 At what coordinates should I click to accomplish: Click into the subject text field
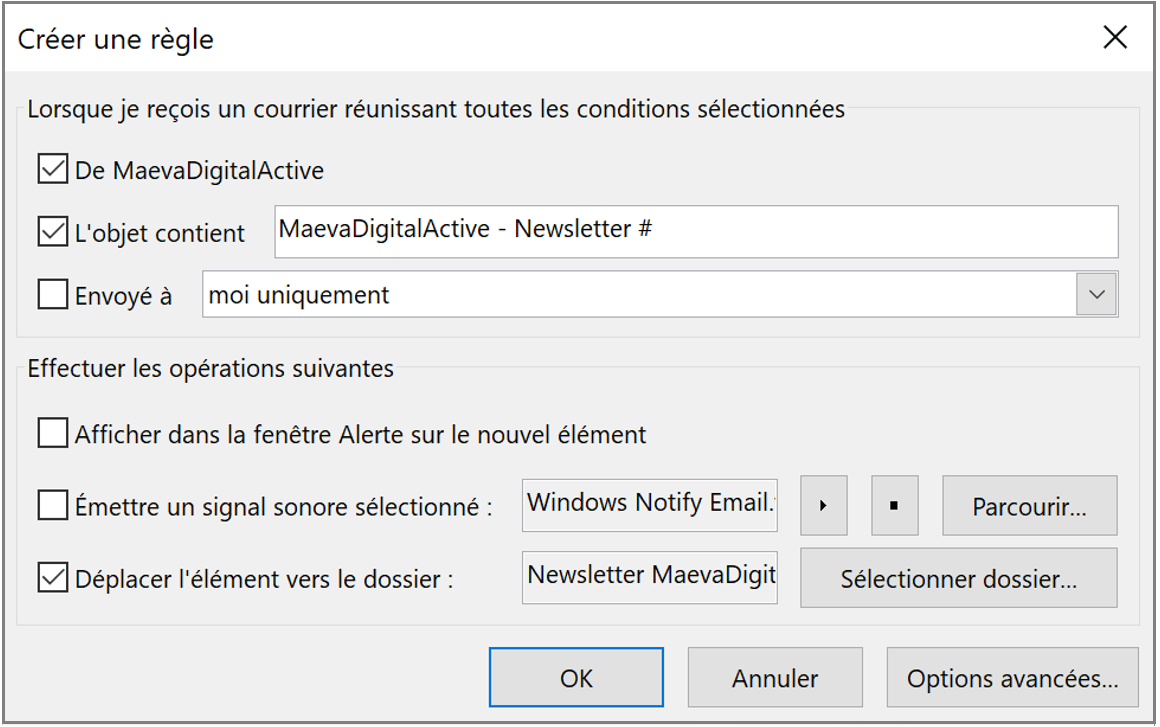click(x=695, y=231)
